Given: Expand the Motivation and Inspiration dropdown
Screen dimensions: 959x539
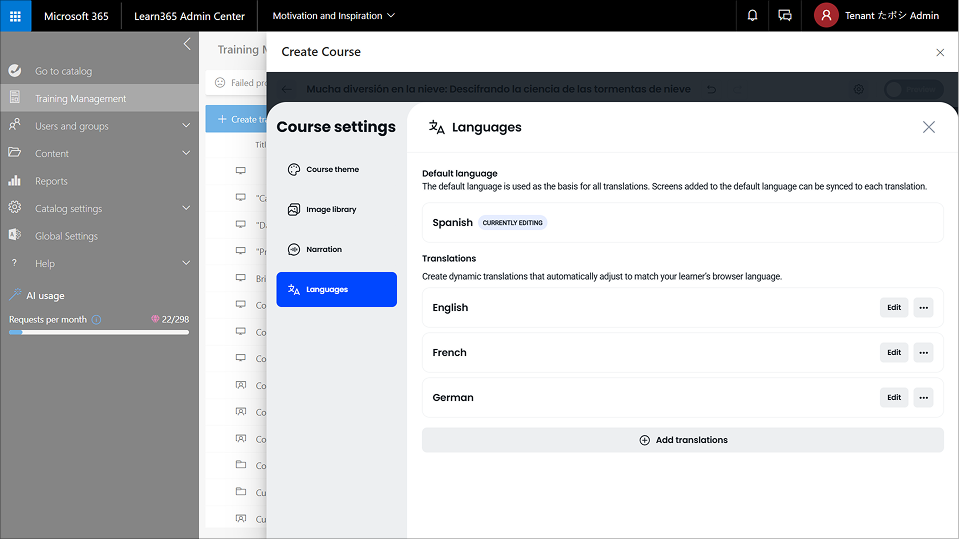Looking at the screenshot, I should click(333, 16).
